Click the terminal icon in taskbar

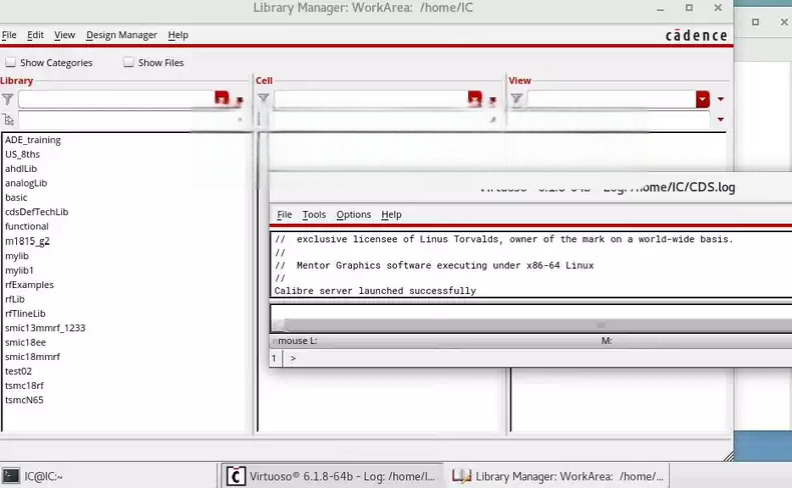(11, 476)
